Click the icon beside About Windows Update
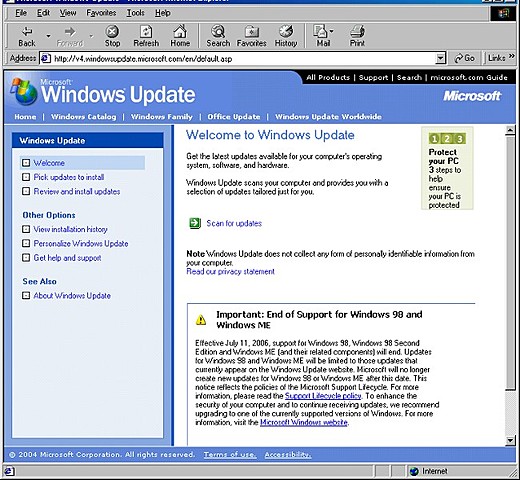Viewport: 520px width, 480px height. pyautogui.click(x=26, y=295)
